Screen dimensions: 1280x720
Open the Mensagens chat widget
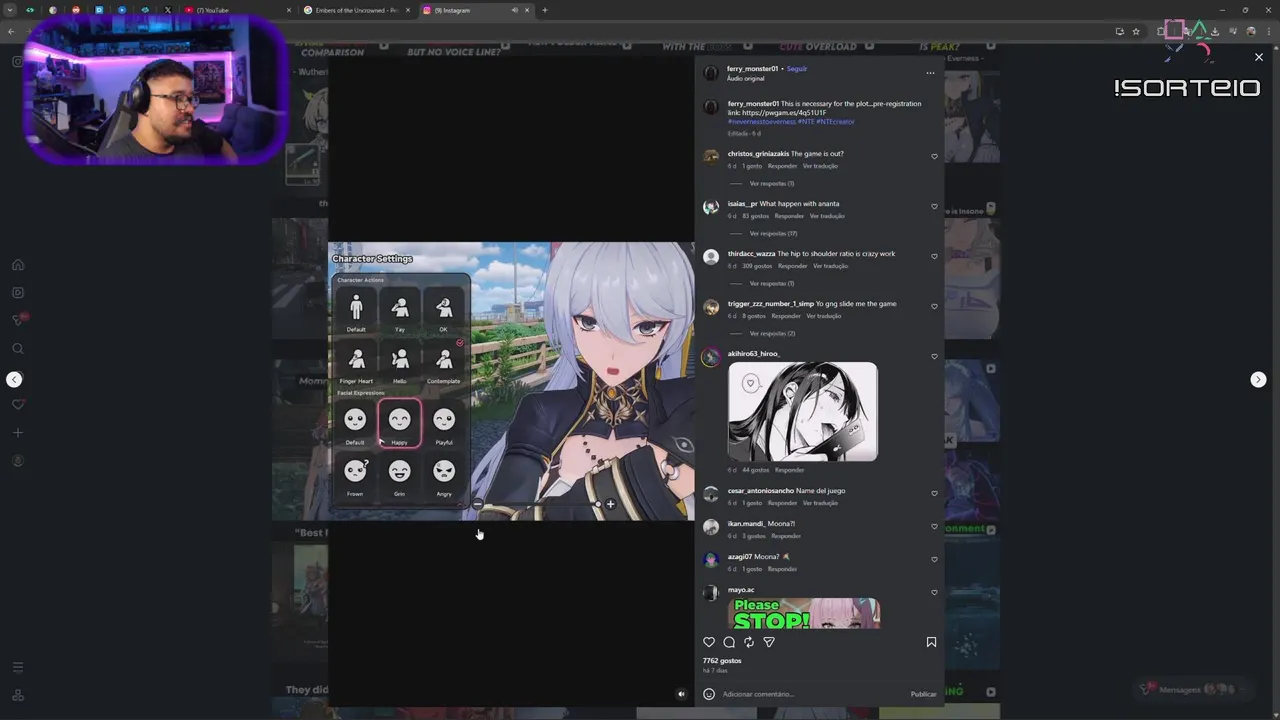pyautogui.click(x=1190, y=689)
